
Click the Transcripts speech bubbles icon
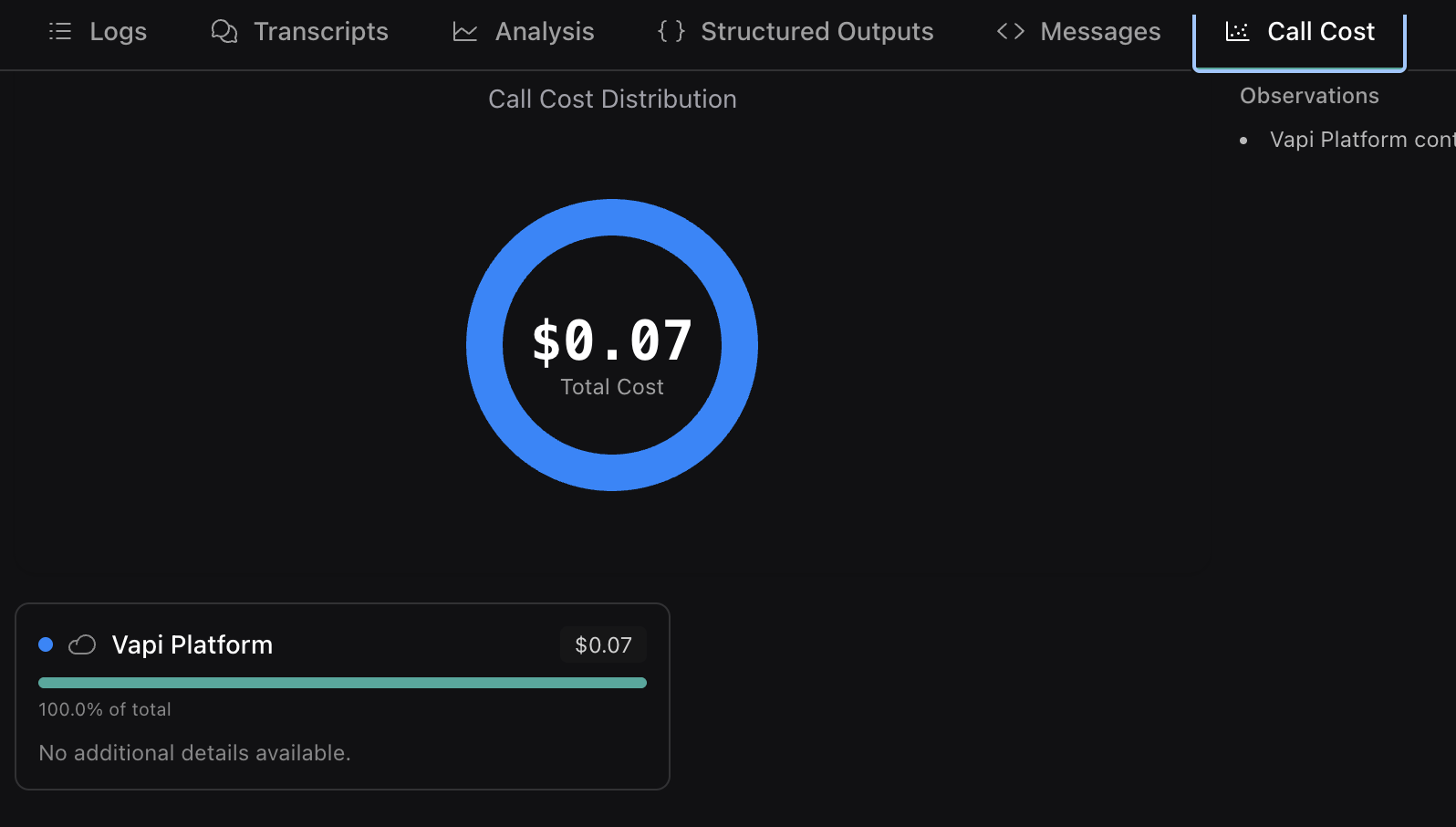[x=224, y=32]
